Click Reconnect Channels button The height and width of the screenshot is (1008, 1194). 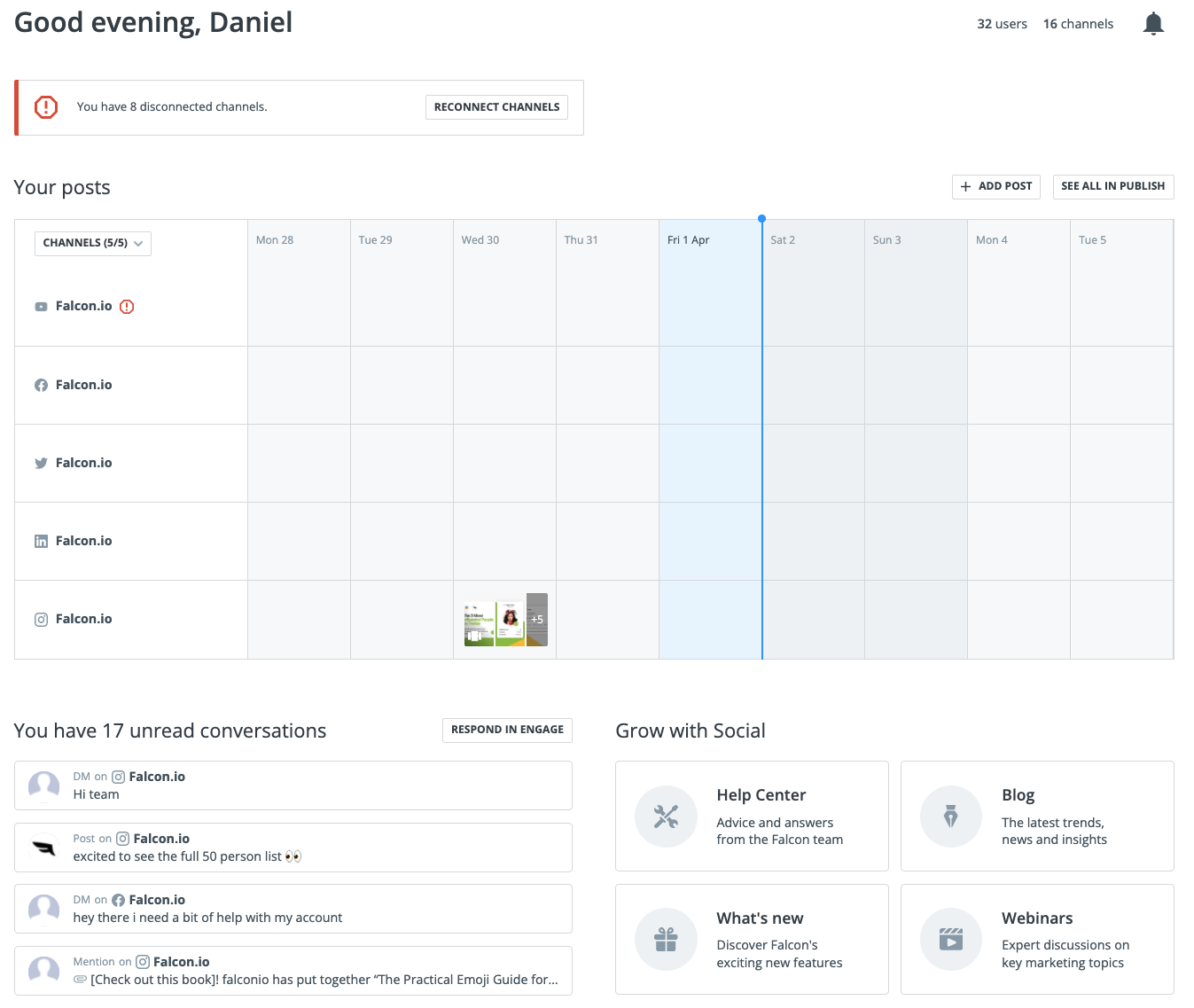pos(496,107)
